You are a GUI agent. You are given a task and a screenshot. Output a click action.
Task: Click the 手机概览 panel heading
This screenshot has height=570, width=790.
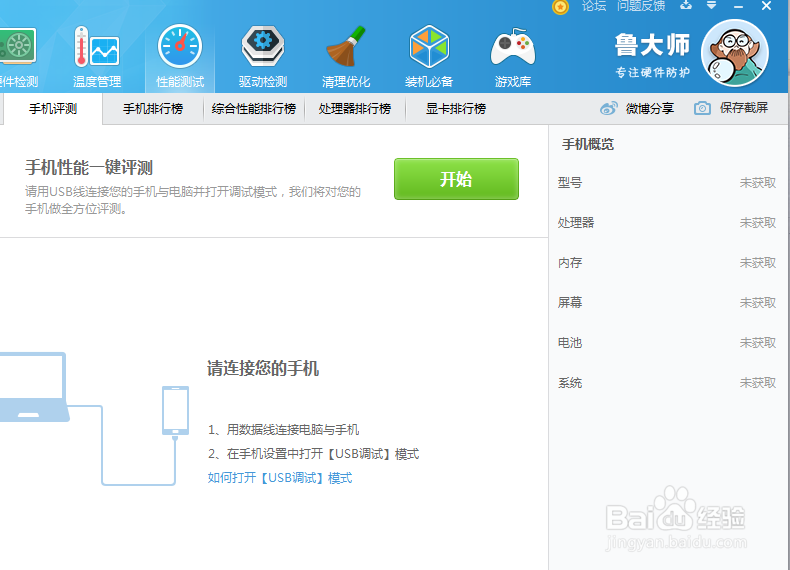[x=588, y=145]
